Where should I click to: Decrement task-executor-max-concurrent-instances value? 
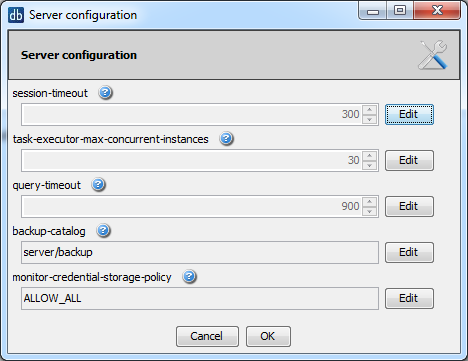[369, 165]
